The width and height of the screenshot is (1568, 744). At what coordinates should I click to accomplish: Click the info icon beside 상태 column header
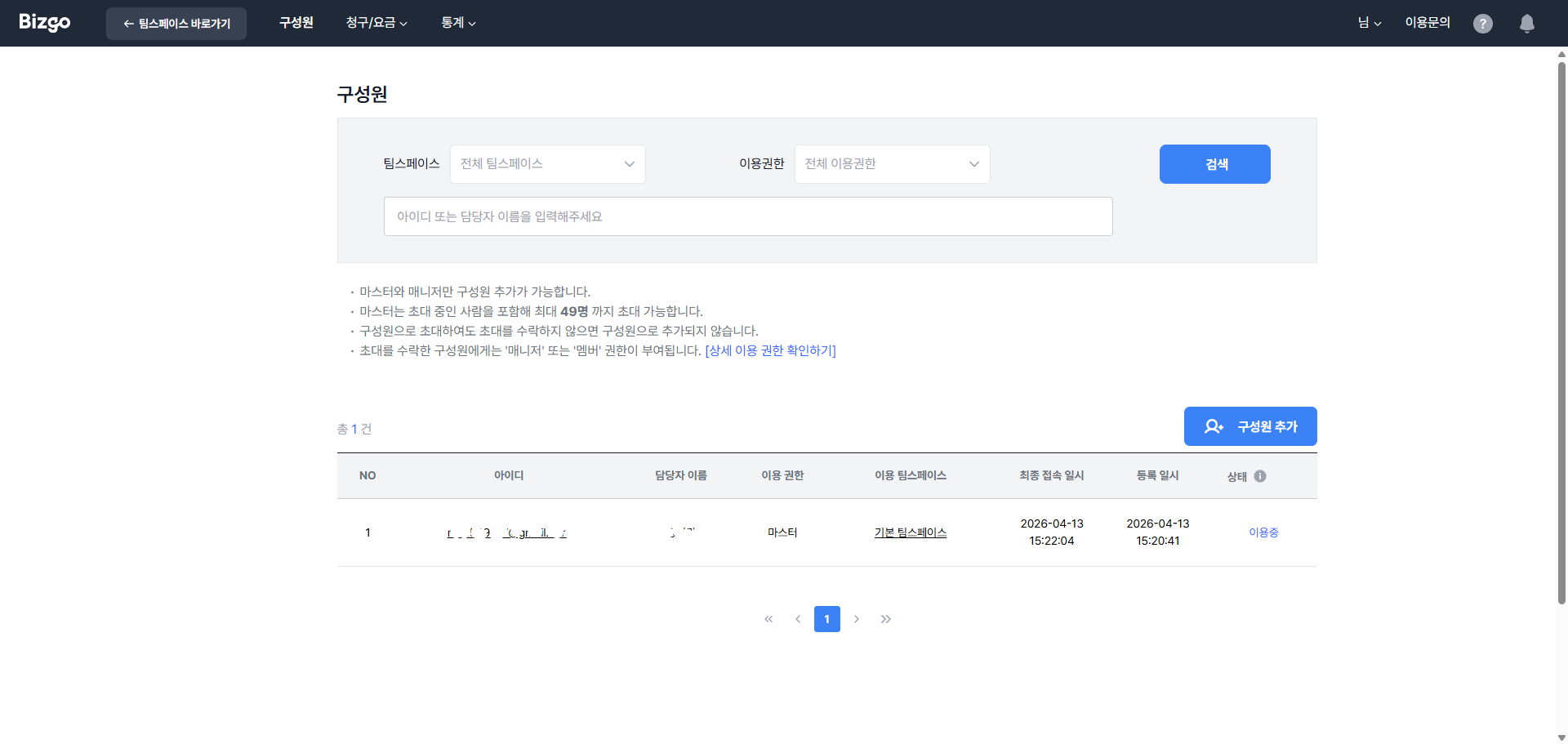pos(1260,476)
